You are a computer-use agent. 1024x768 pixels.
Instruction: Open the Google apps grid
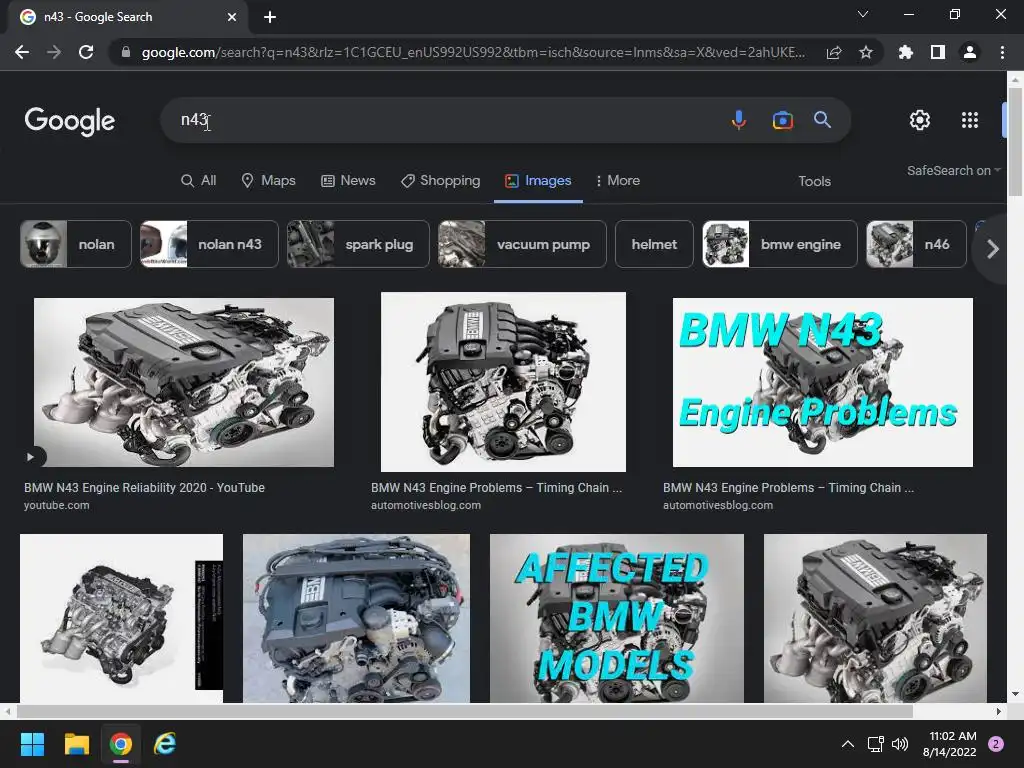970,120
